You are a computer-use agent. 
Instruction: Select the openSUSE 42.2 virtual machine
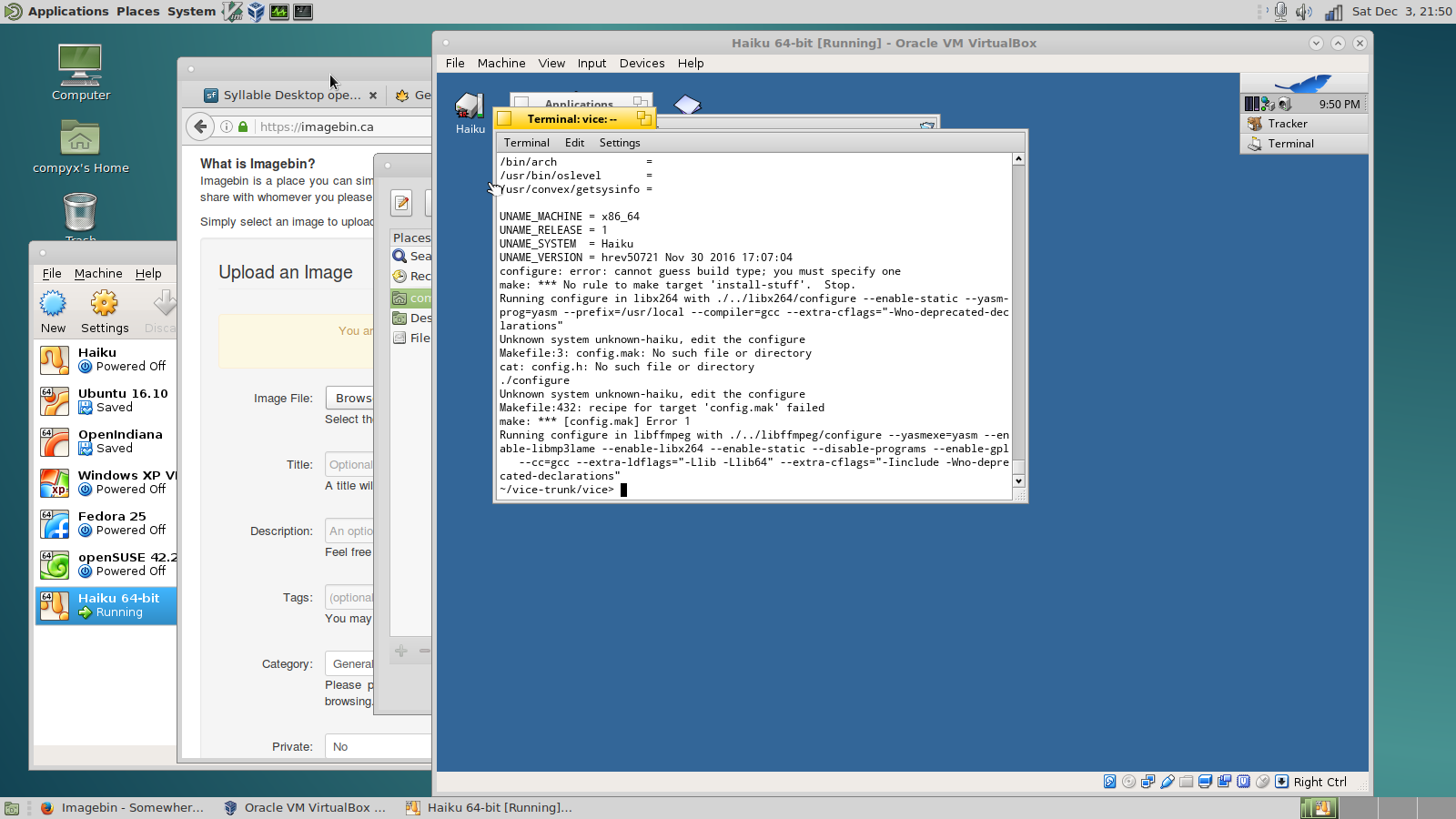pyautogui.click(x=106, y=564)
